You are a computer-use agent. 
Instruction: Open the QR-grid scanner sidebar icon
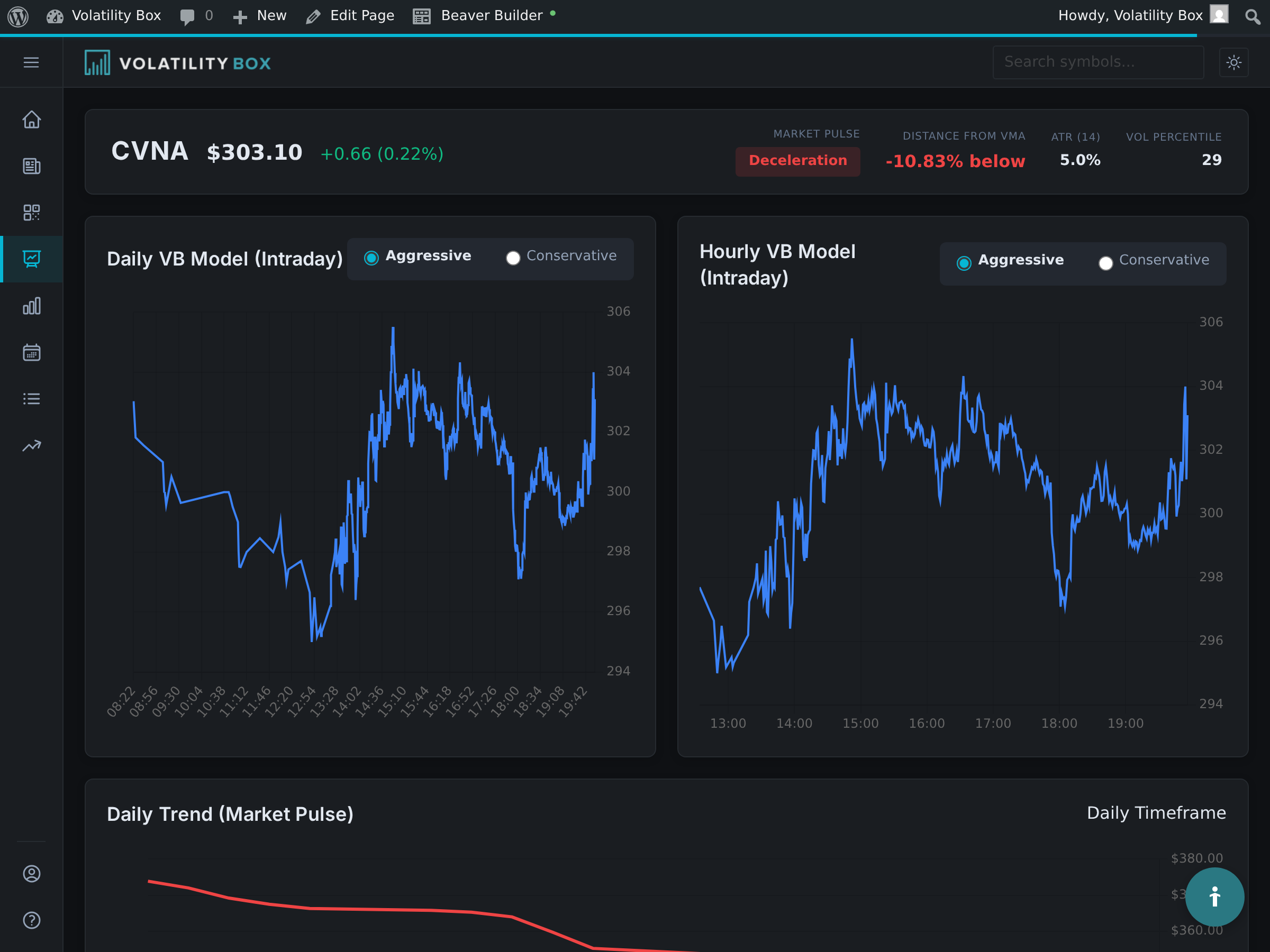32,212
